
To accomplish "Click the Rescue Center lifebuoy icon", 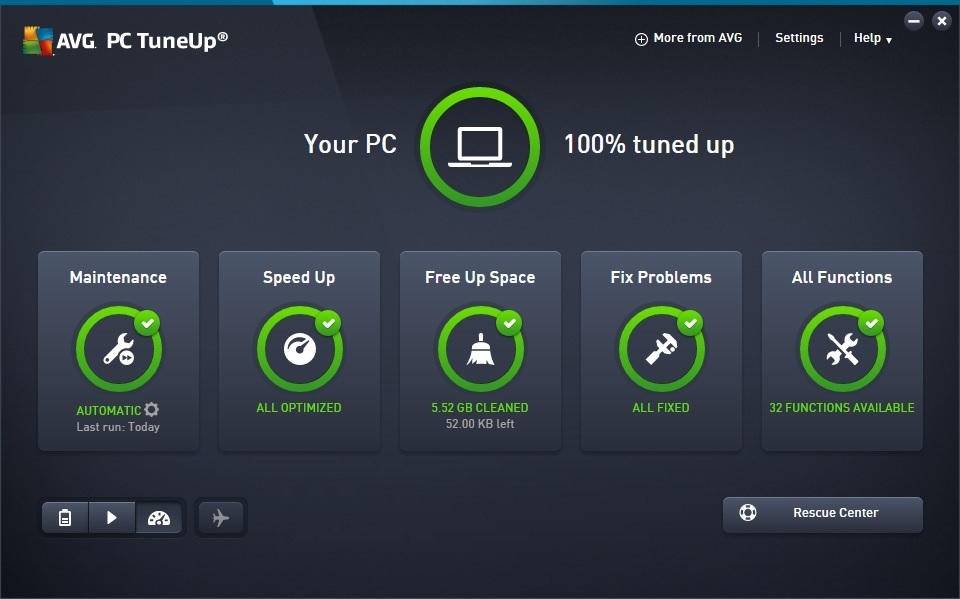I will 748,512.
